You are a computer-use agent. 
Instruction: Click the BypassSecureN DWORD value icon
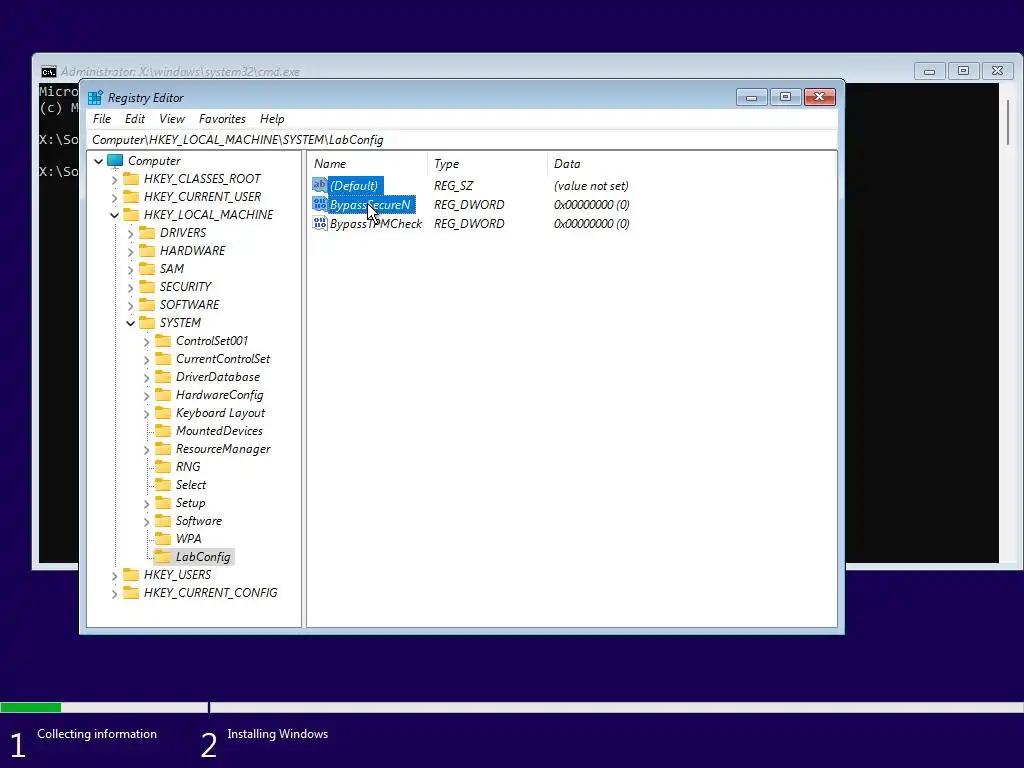coord(319,204)
